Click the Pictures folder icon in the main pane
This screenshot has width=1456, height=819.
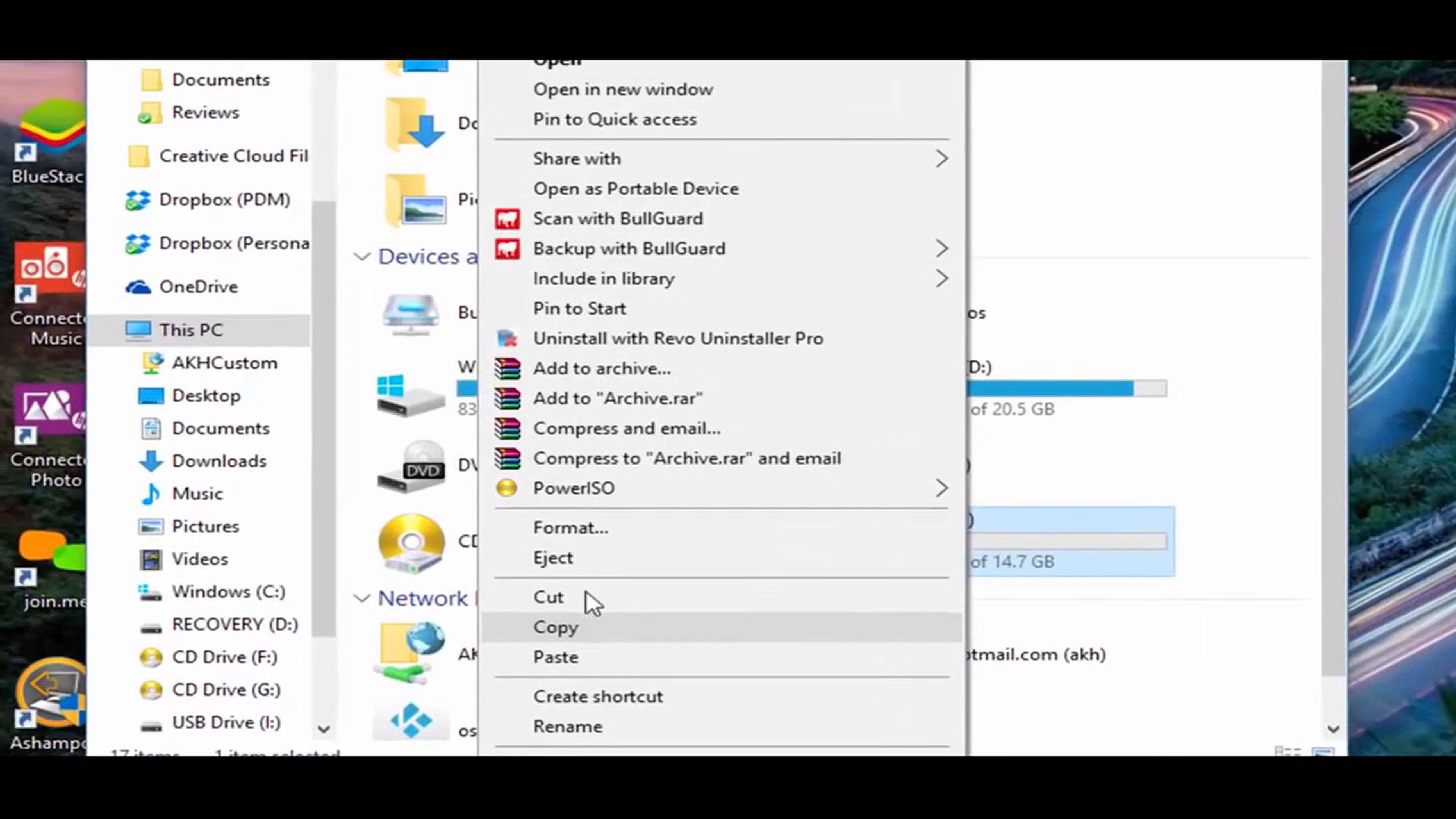(415, 199)
